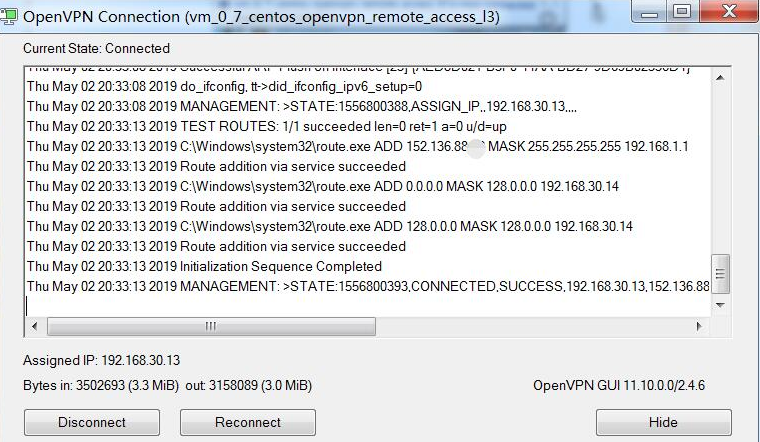Select the 'Initialization Sequence Completed' log line
The height and width of the screenshot is (442, 760).
204,266
